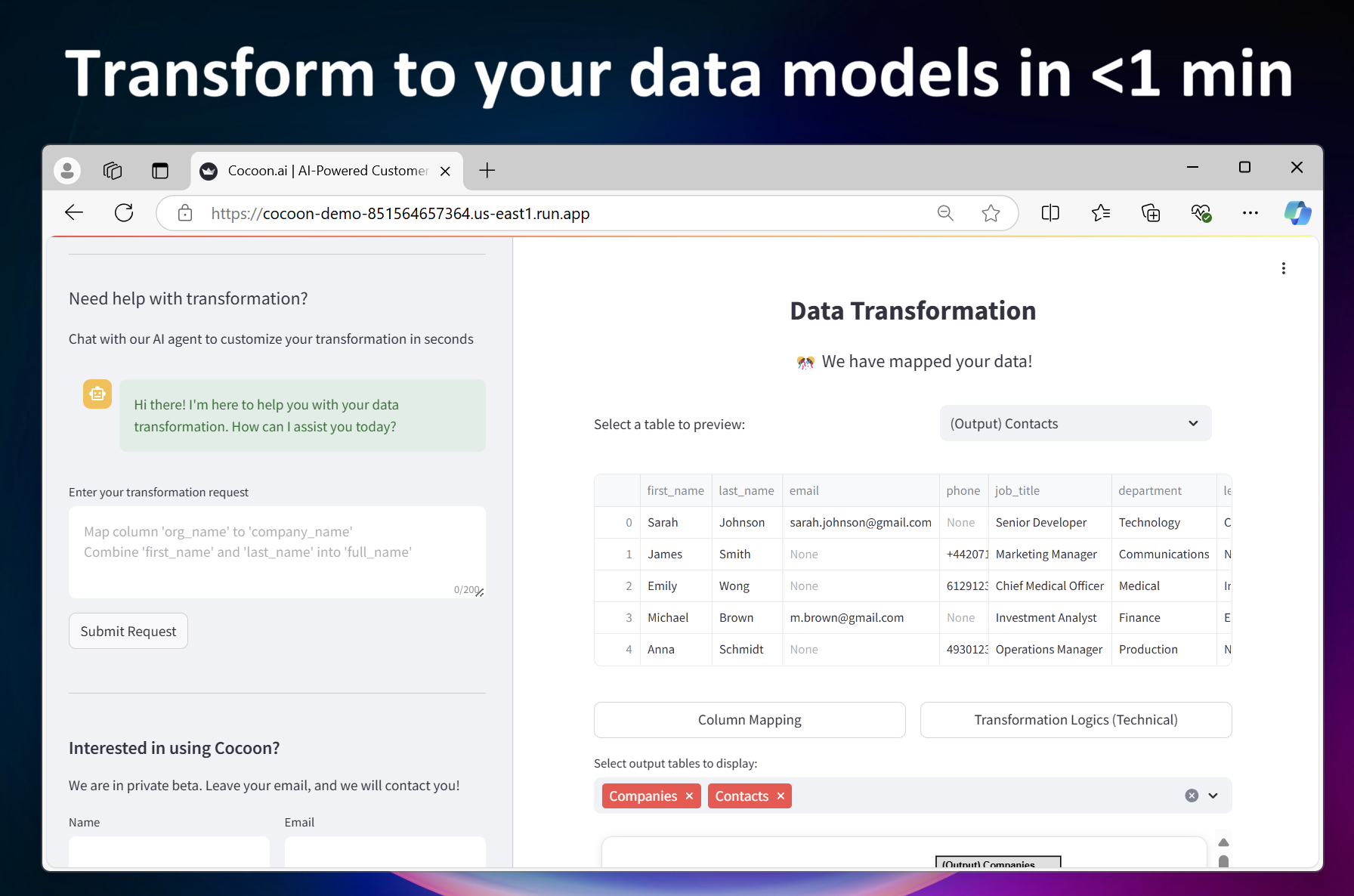Remove the Contacts tag
Viewport: 1354px width, 896px height.
[x=781, y=796]
